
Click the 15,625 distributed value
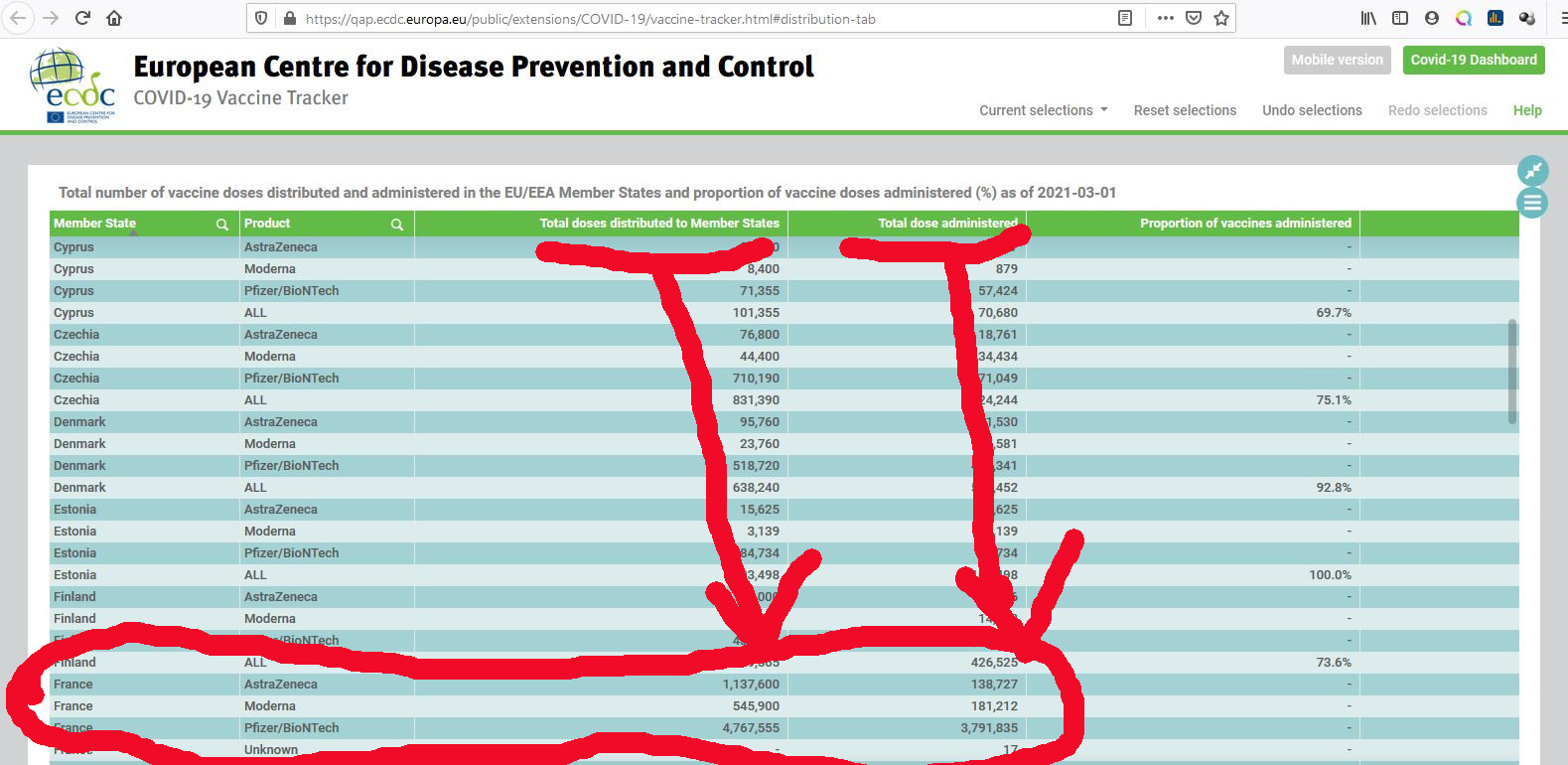click(760, 510)
